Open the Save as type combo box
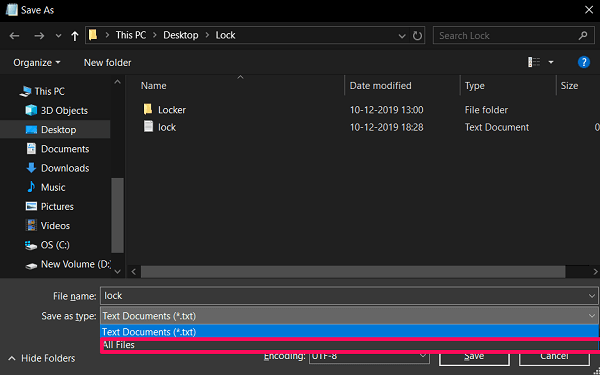Image resolution: width=600 pixels, height=375 pixels. click(x=349, y=316)
